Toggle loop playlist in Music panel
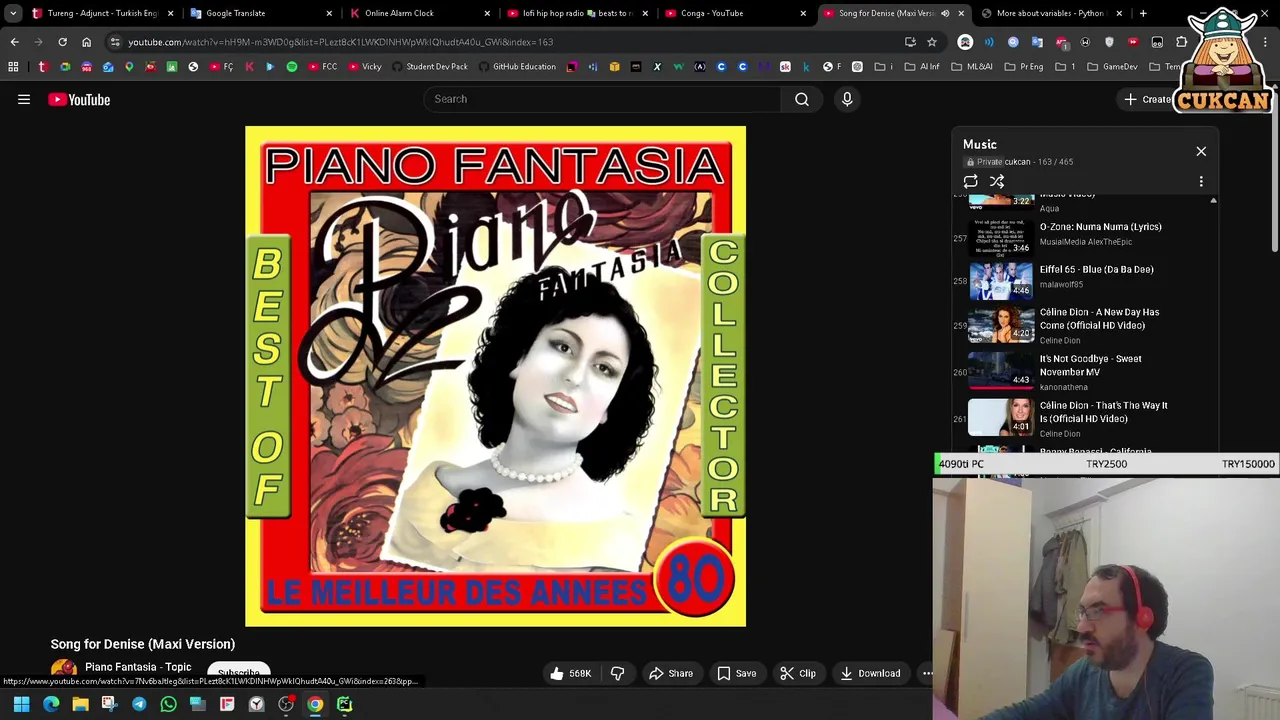The width and height of the screenshot is (1280, 720). [x=970, y=181]
